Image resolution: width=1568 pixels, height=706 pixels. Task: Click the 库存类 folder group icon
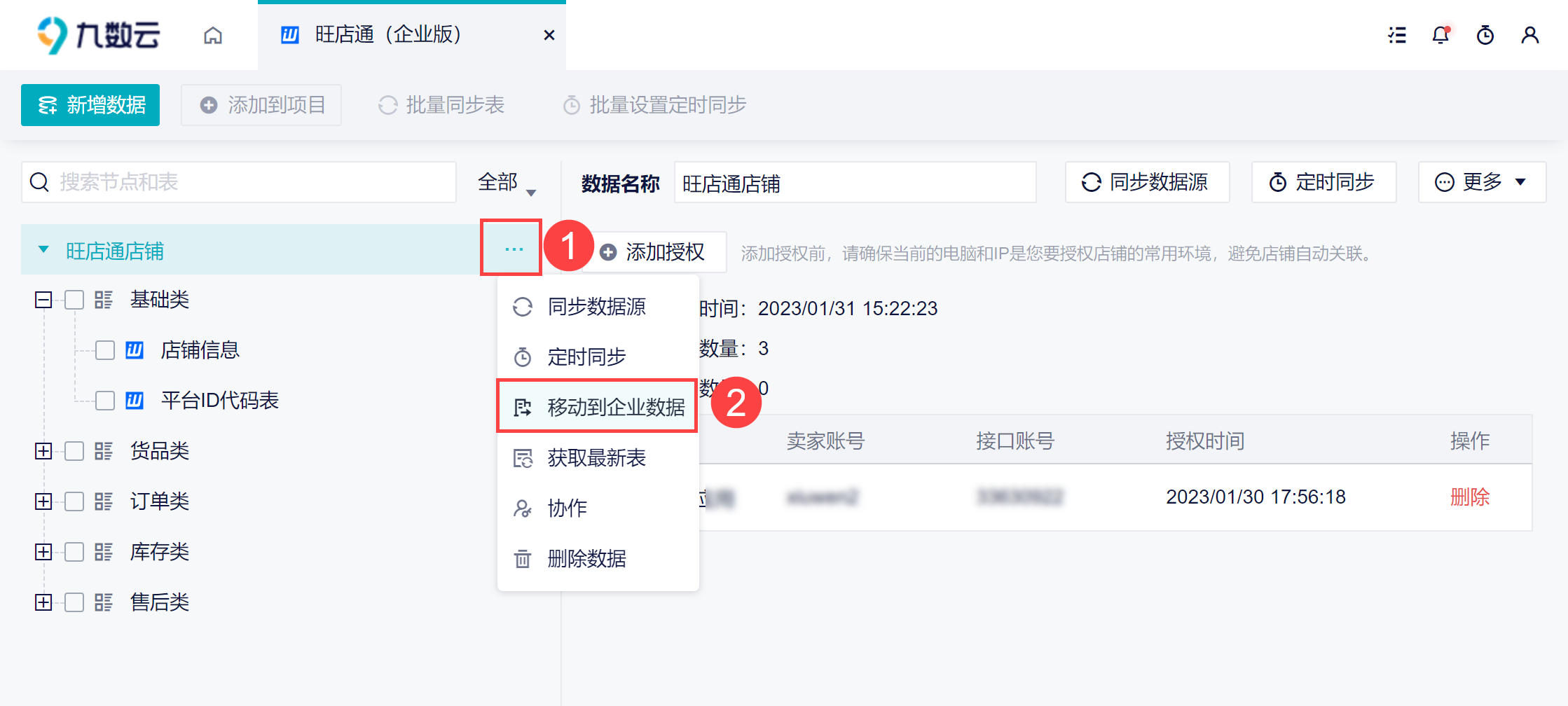[104, 552]
